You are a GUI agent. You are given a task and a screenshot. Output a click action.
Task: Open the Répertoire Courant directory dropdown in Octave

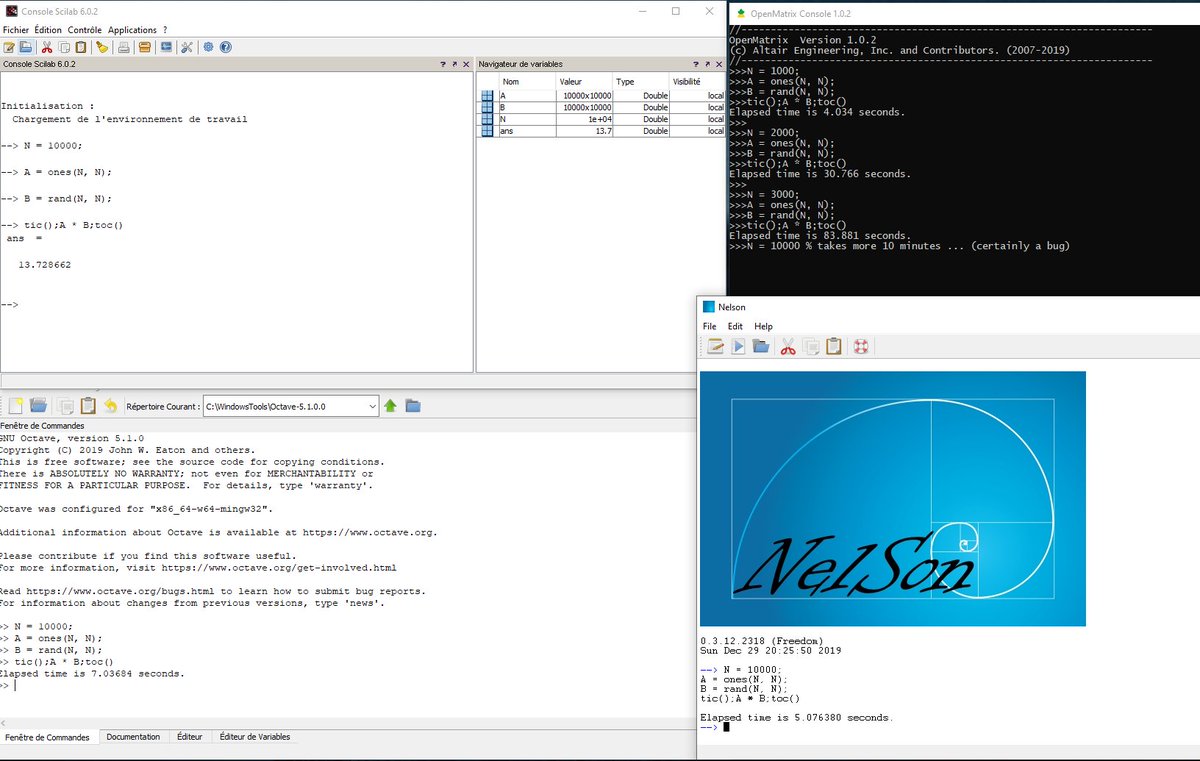tap(372, 405)
